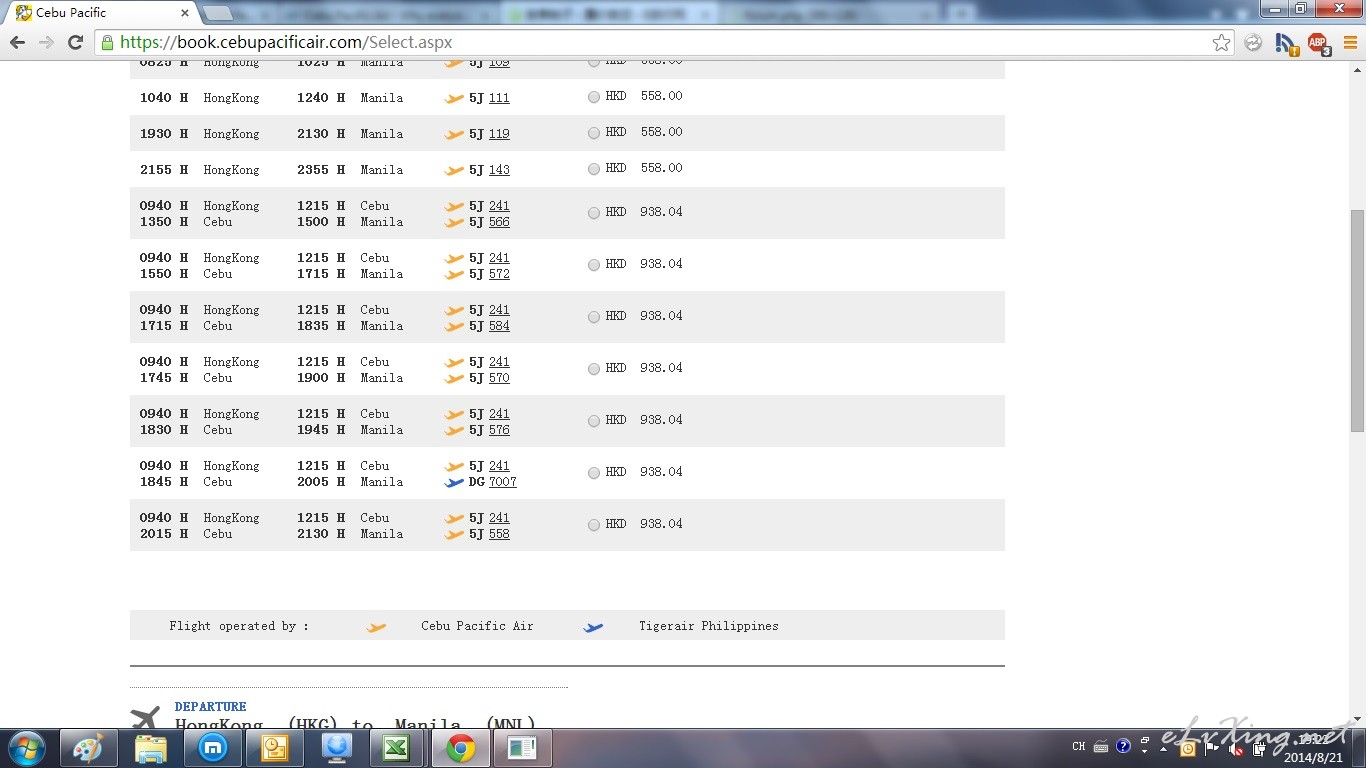Close the Cebu Pacific tab
This screenshot has width=1366, height=768.
pyautogui.click(x=185, y=13)
